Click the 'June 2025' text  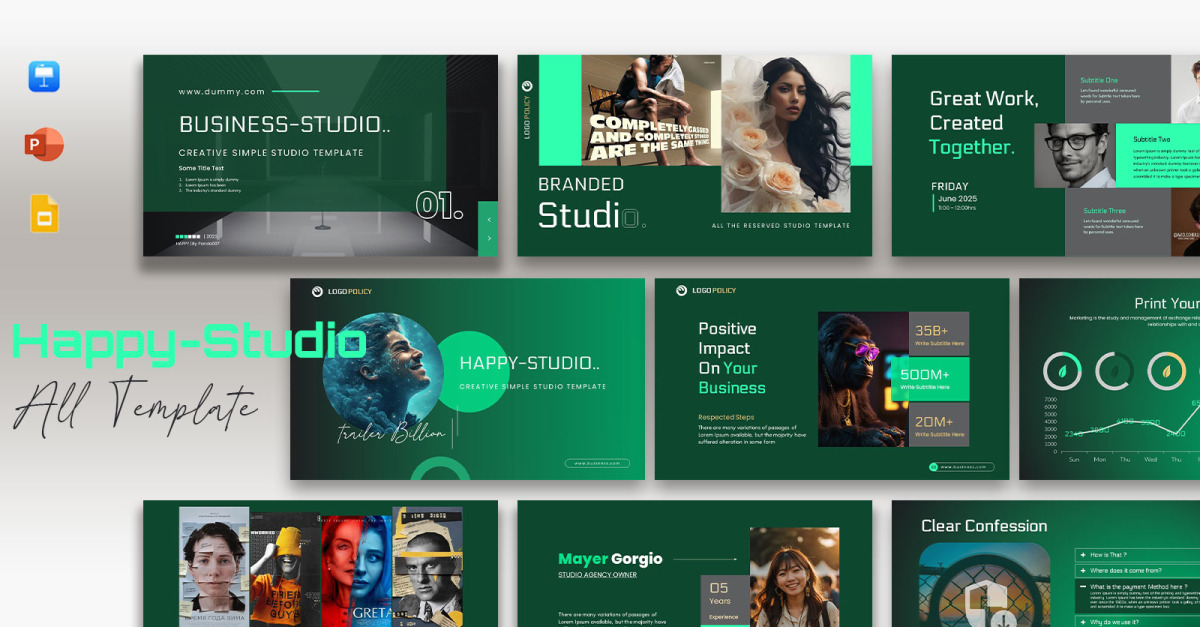[957, 199]
